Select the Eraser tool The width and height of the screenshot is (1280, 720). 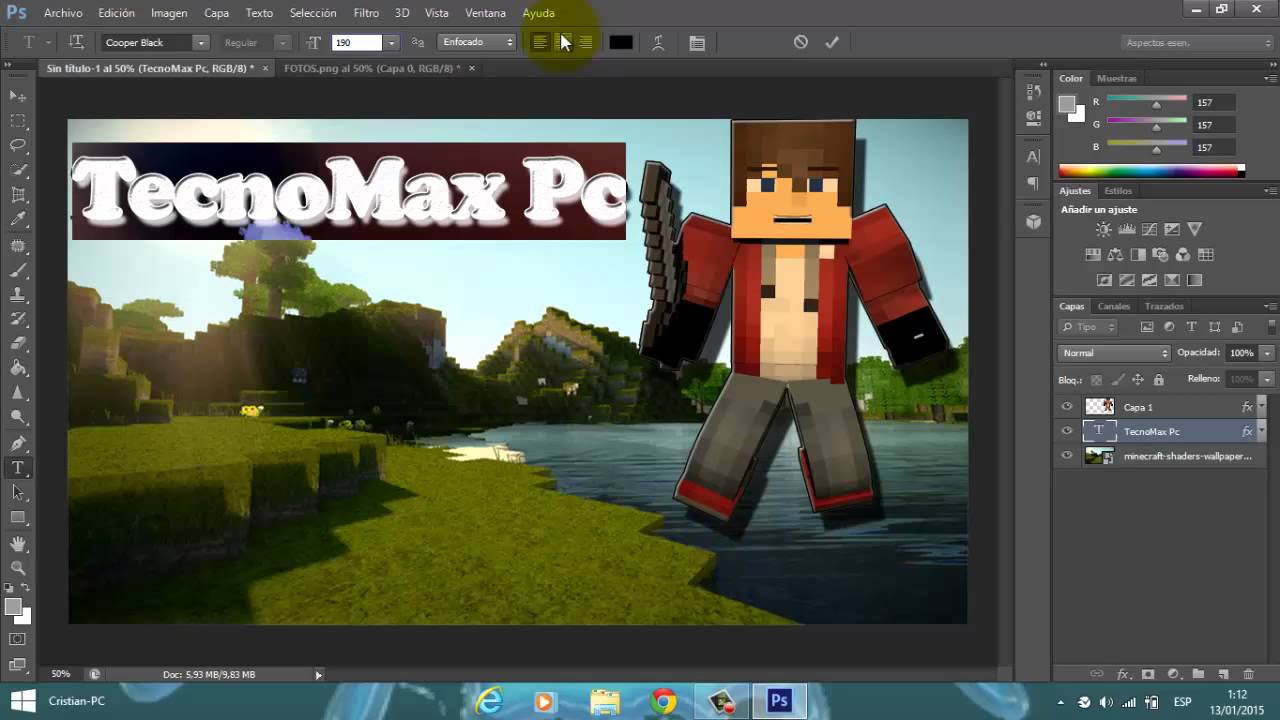(18, 344)
